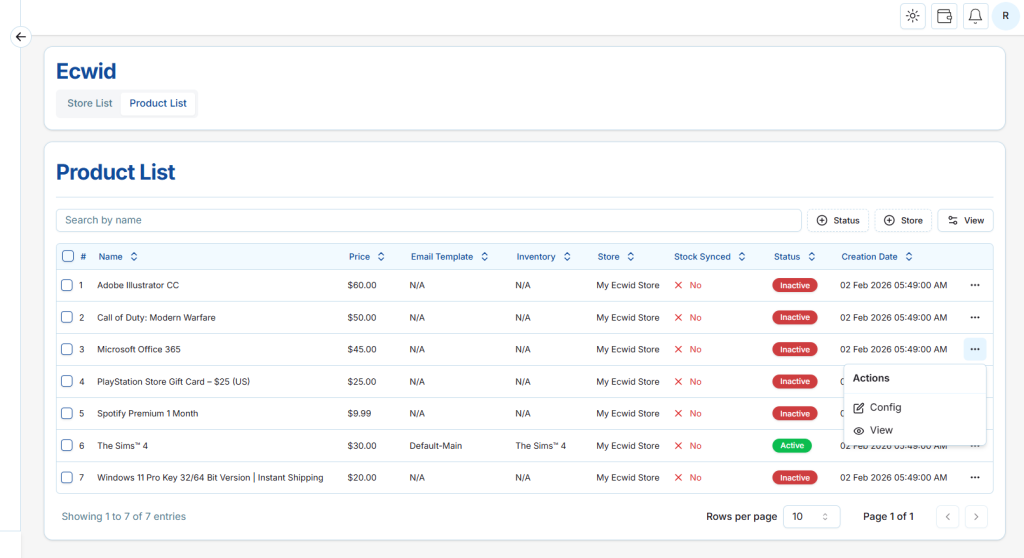Focus the Search by name field

[428, 220]
